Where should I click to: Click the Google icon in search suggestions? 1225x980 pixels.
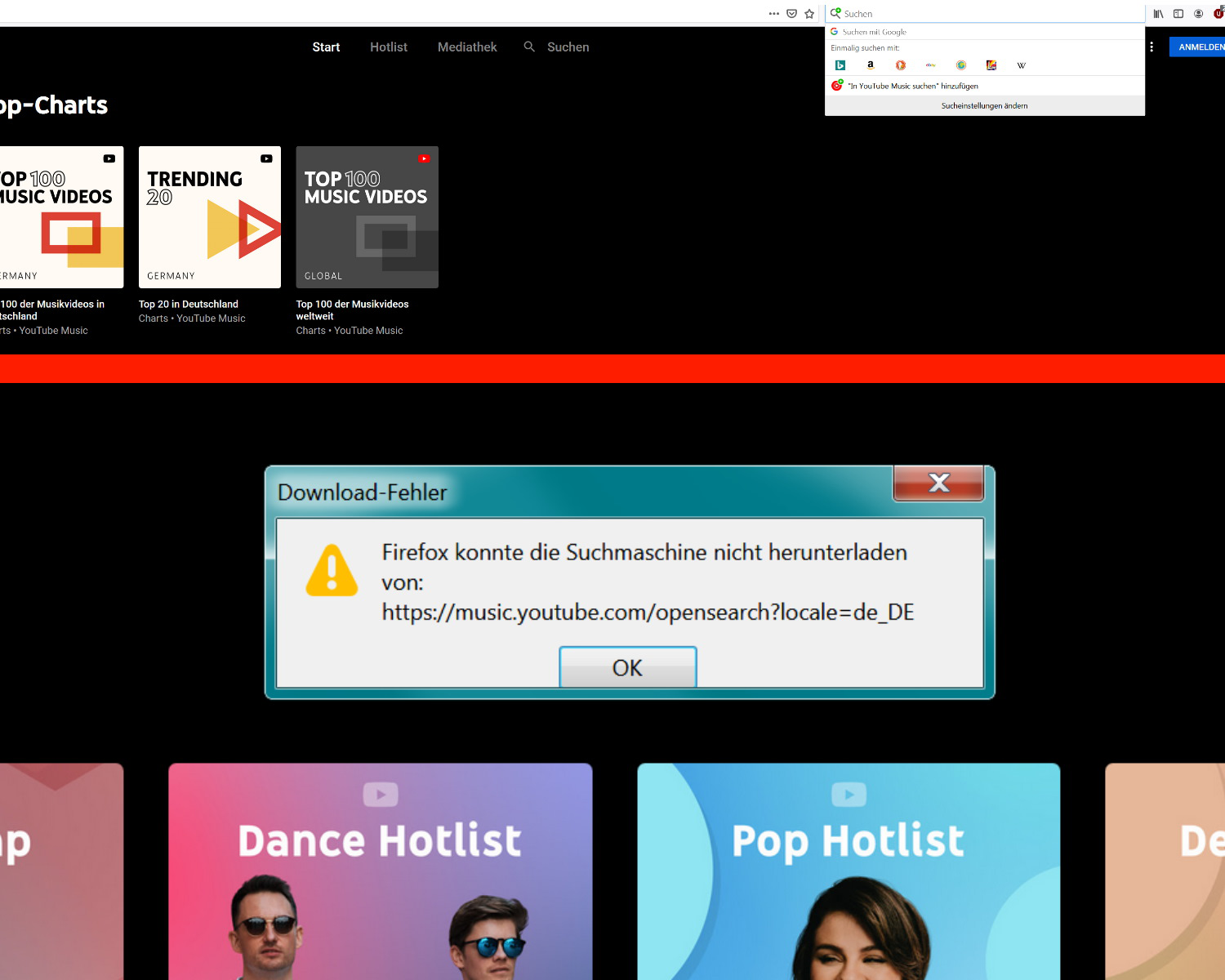point(835,32)
